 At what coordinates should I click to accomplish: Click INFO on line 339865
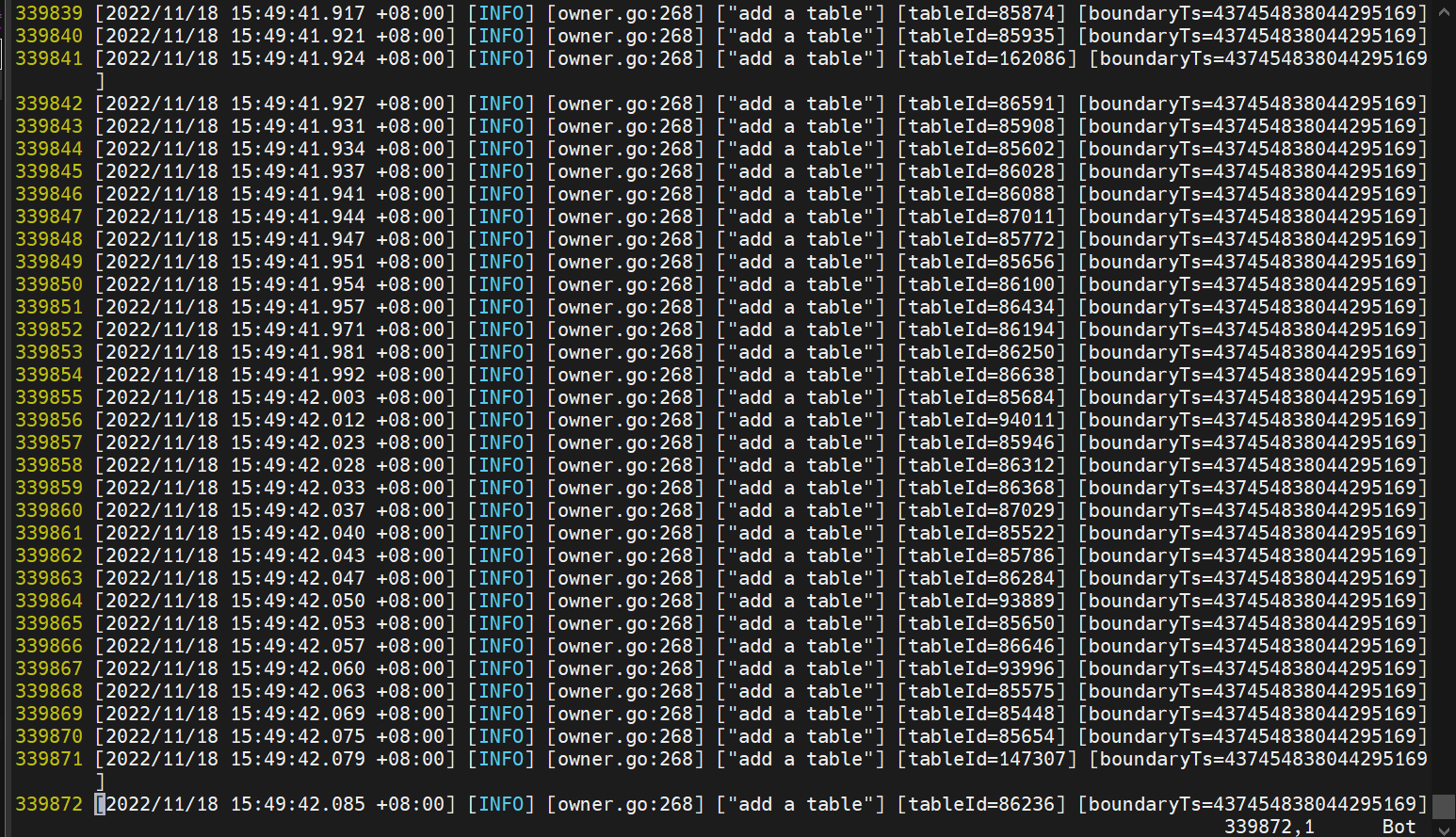[501, 623]
